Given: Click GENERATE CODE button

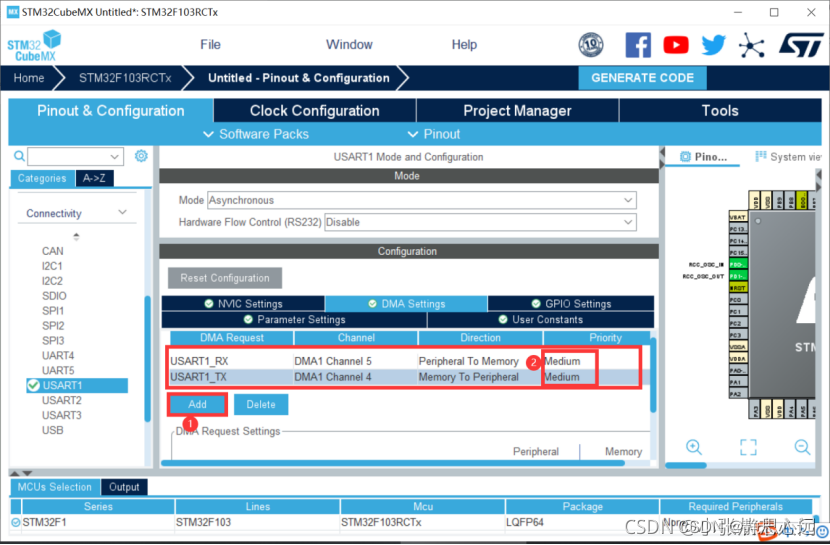Looking at the screenshot, I should point(642,78).
